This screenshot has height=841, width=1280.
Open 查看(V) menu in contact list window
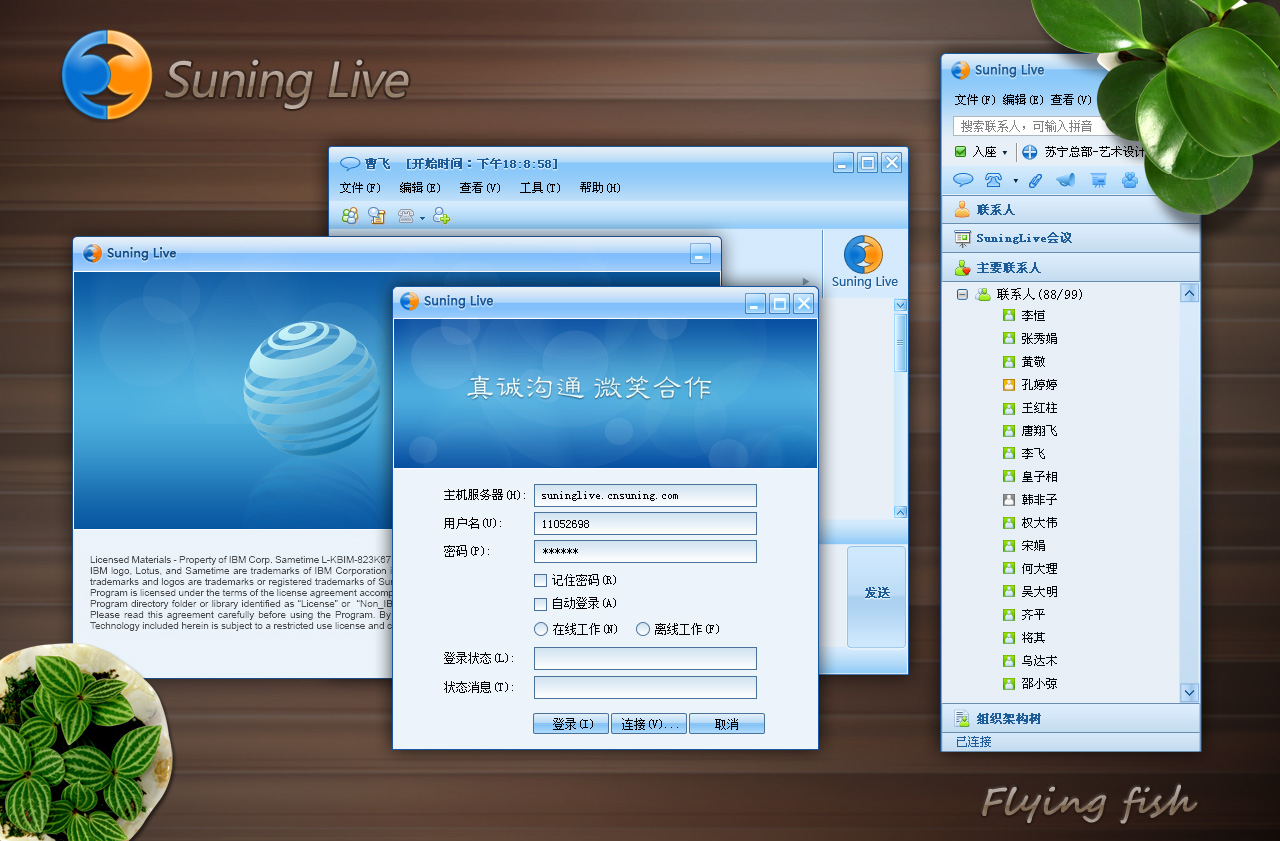(1071, 100)
